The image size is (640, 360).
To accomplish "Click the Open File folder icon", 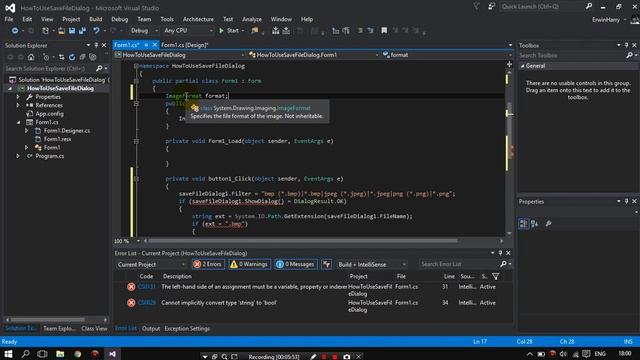I will 61,31.
